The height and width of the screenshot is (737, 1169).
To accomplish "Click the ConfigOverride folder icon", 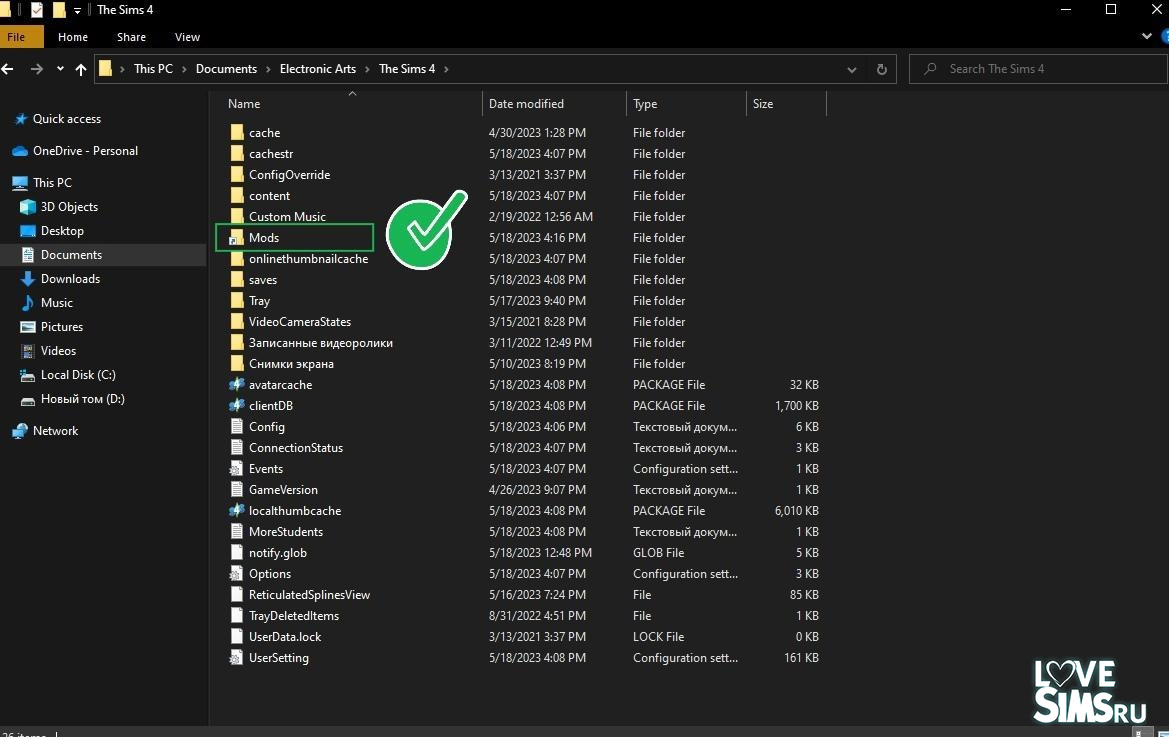I will click(x=237, y=174).
